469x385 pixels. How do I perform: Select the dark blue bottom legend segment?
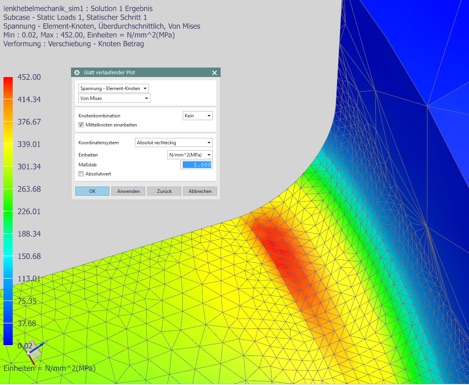tap(8, 334)
